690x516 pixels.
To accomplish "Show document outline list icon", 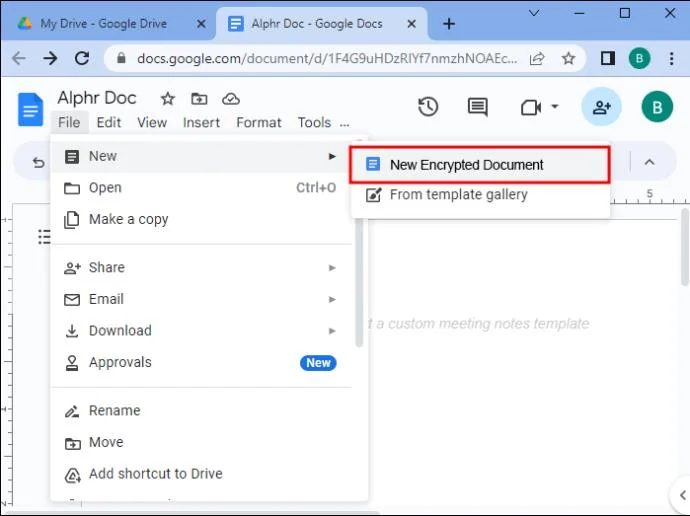I will click(44, 237).
